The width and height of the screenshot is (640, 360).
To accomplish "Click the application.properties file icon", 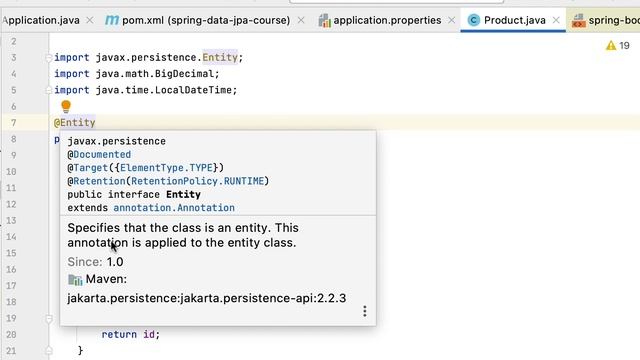I will pos(324,20).
